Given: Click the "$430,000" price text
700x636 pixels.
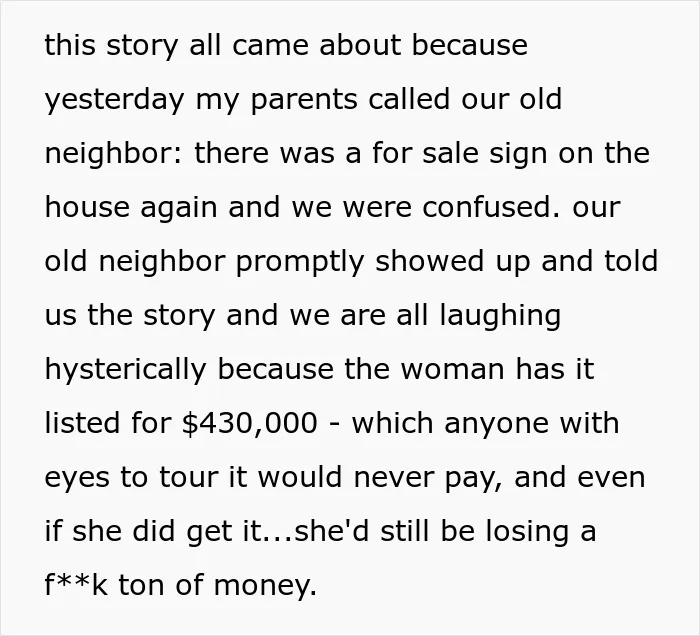Looking at the screenshot, I should point(250,423).
